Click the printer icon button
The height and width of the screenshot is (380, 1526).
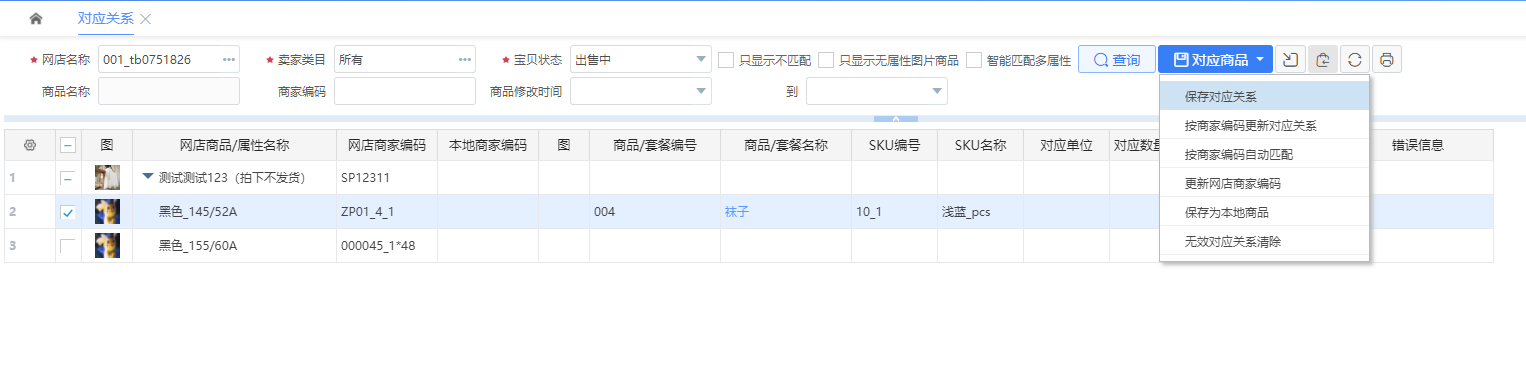[1386, 60]
